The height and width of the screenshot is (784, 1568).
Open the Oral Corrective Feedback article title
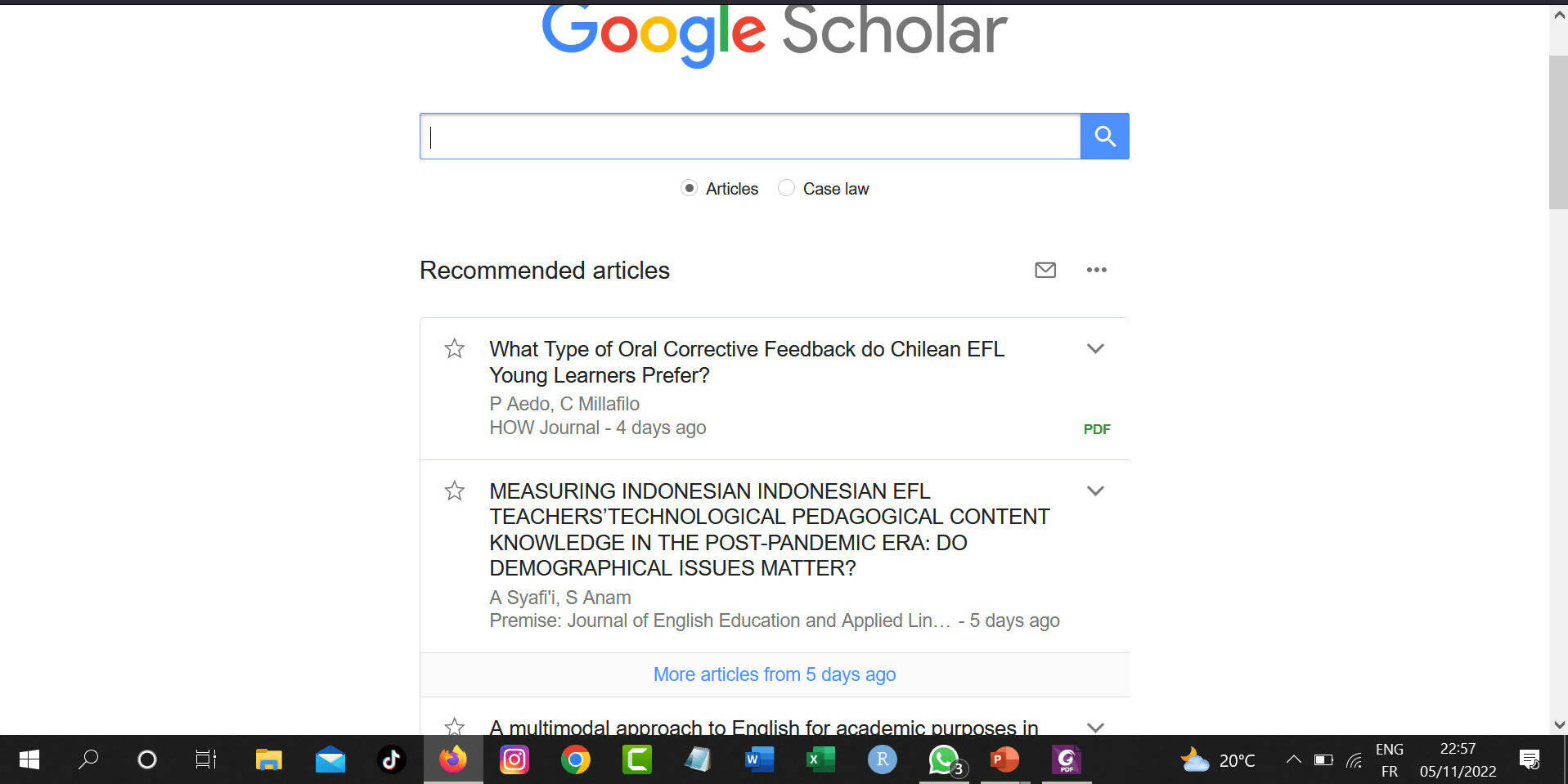[747, 362]
